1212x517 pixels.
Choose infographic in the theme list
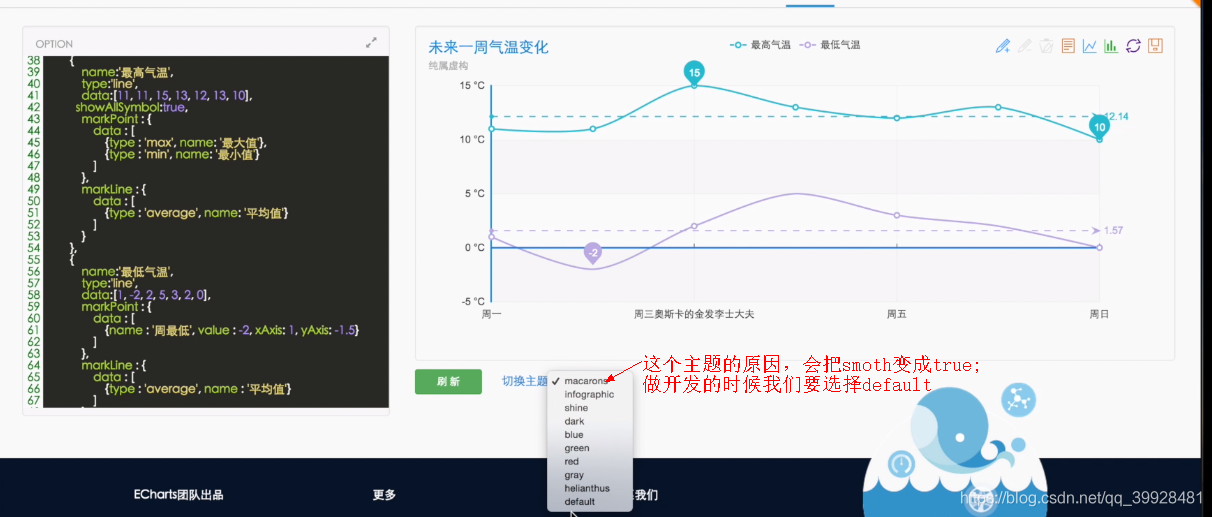pos(590,394)
